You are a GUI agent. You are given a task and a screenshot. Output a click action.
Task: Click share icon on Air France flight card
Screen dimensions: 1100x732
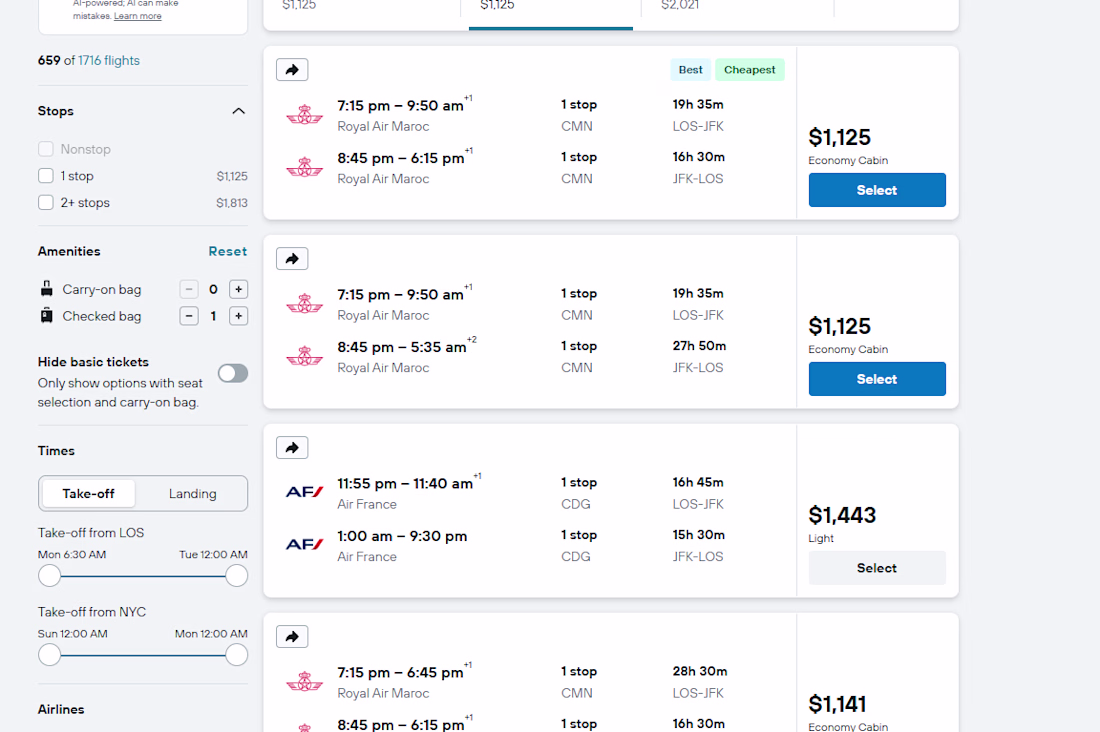coord(292,448)
